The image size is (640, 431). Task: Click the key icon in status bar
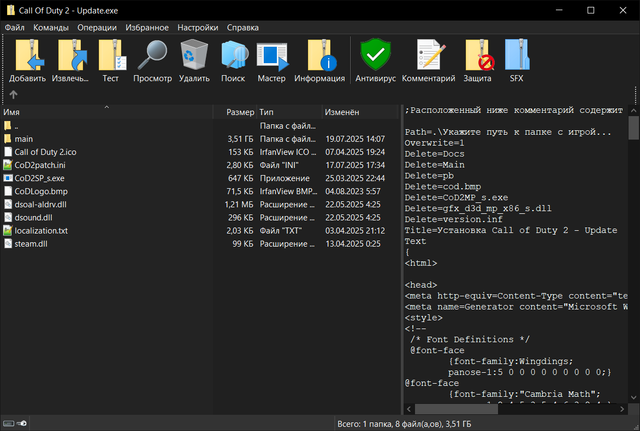coord(22,423)
